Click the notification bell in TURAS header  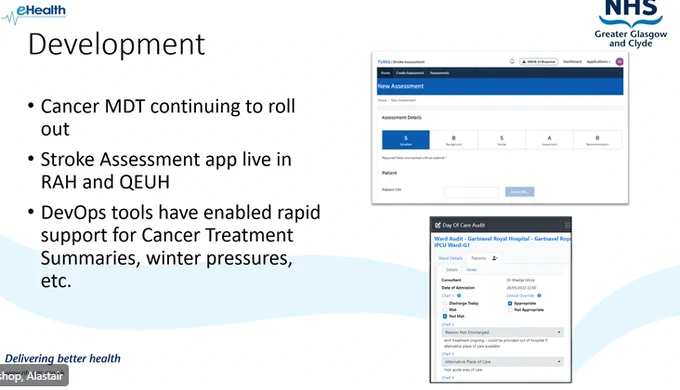512,62
